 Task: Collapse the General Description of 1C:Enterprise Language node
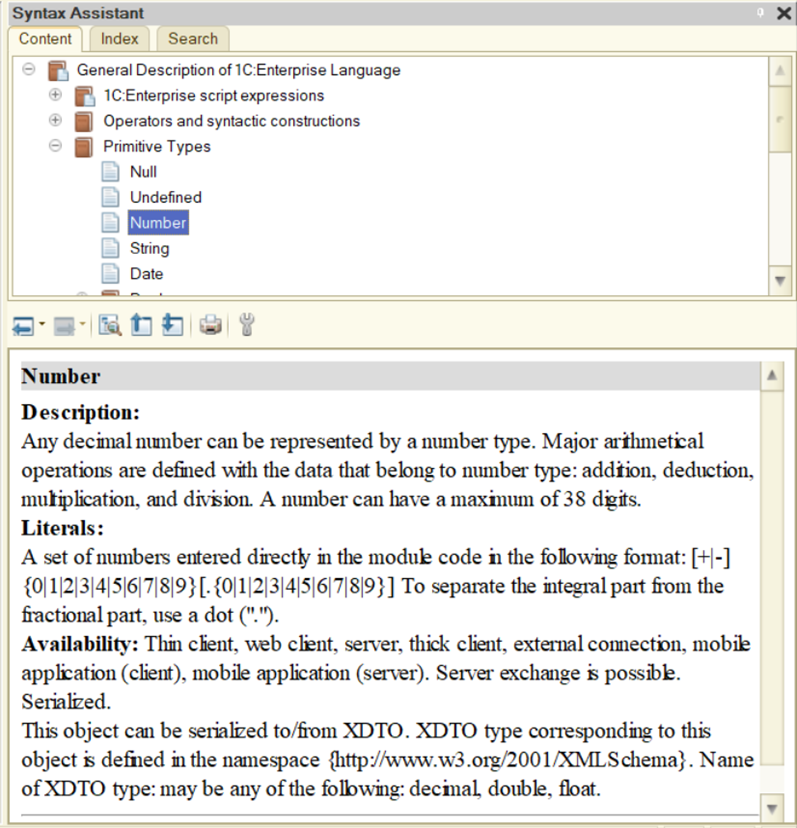coord(28,70)
